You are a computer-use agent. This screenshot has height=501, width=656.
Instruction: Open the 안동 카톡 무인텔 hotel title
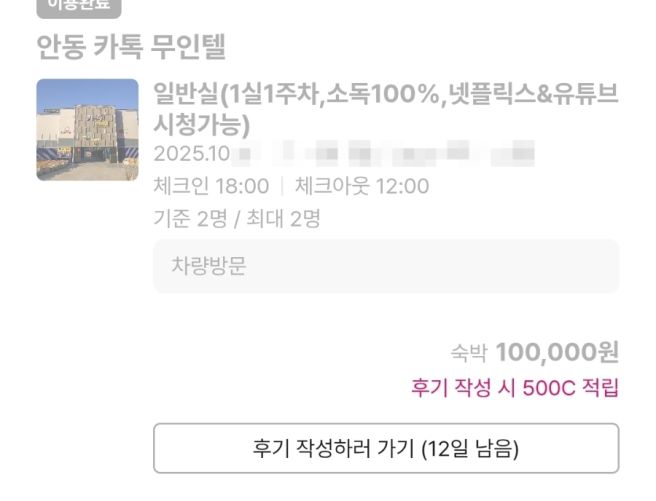click(131, 46)
